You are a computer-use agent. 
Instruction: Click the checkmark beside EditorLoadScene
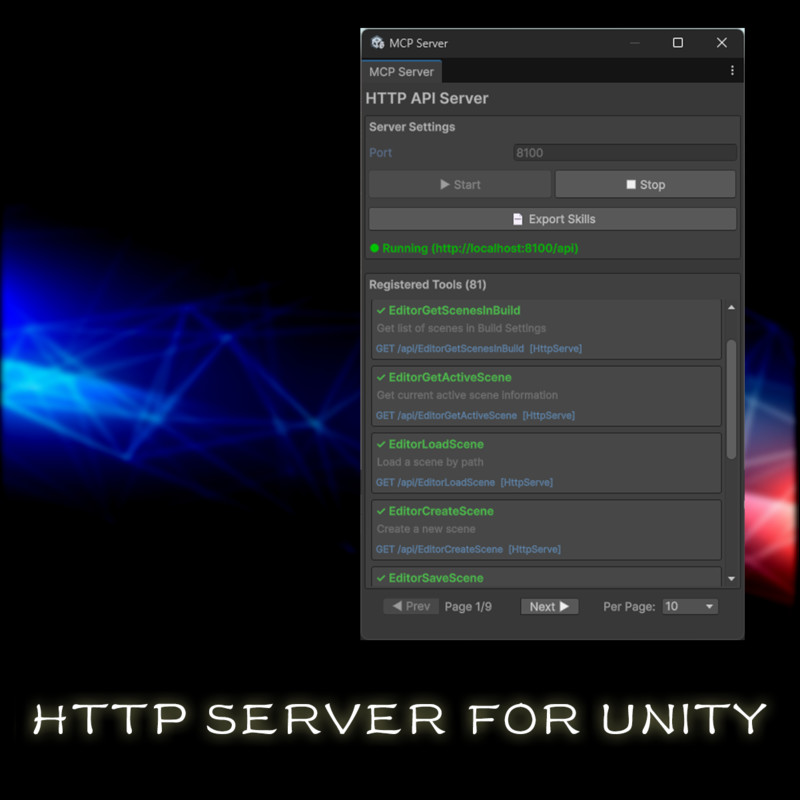pos(381,444)
